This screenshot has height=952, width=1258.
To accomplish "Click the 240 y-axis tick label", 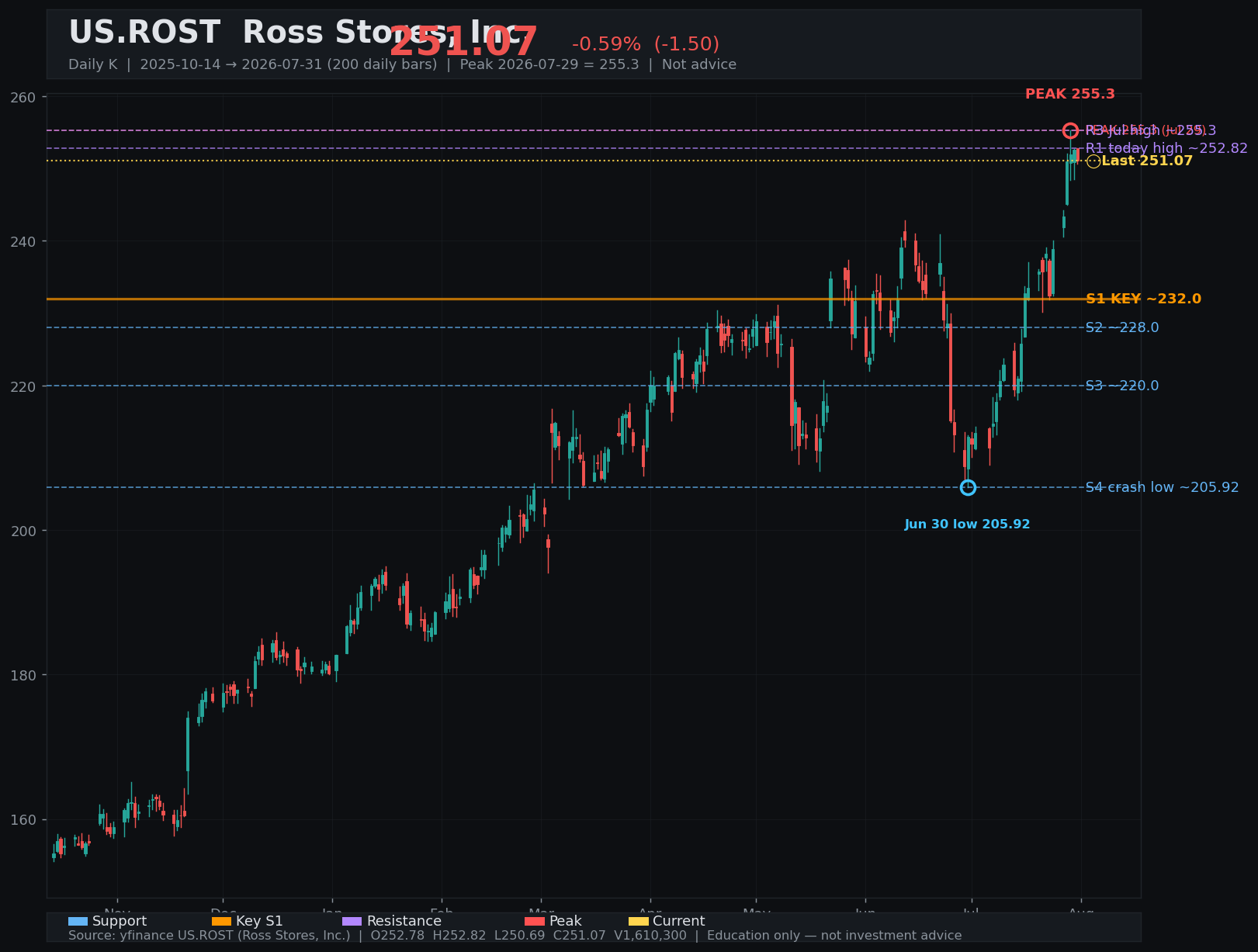I will (23, 241).
